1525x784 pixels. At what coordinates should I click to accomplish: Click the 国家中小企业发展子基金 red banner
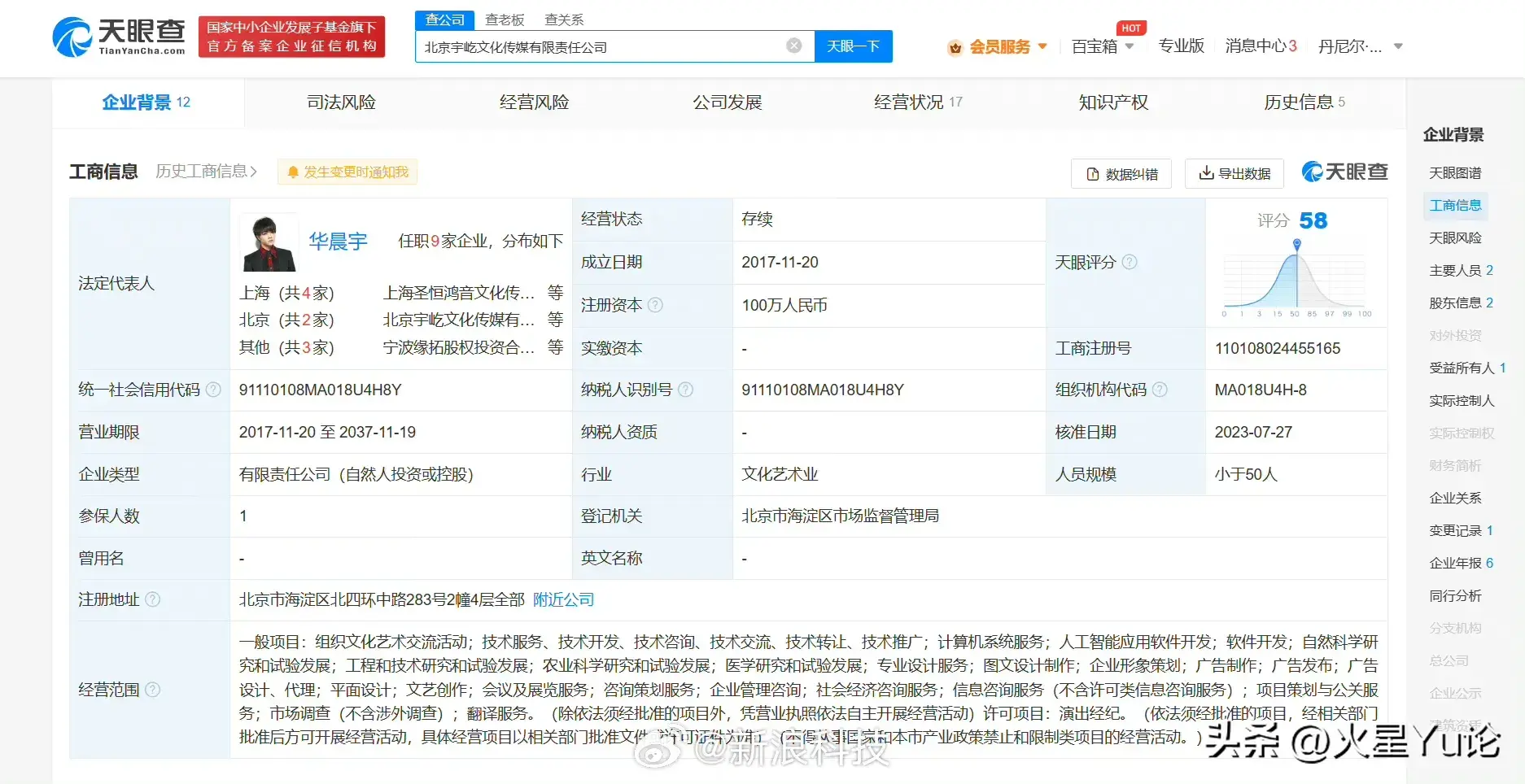[x=291, y=37]
